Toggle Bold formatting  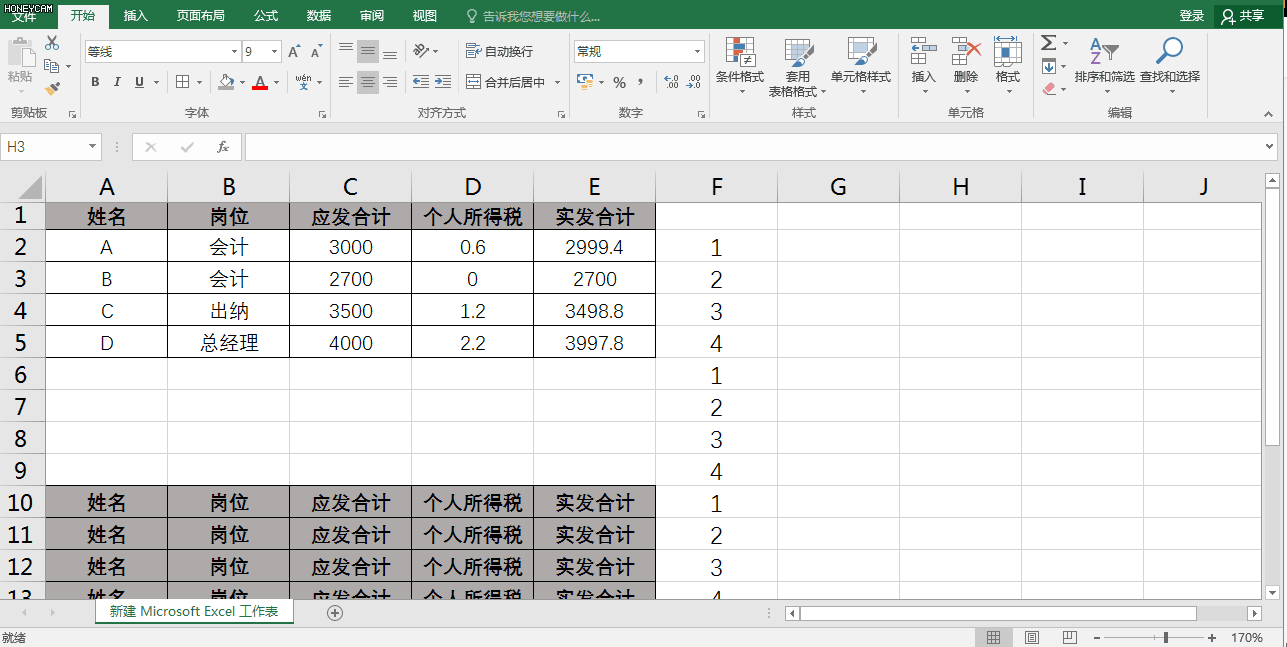(x=95, y=82)
